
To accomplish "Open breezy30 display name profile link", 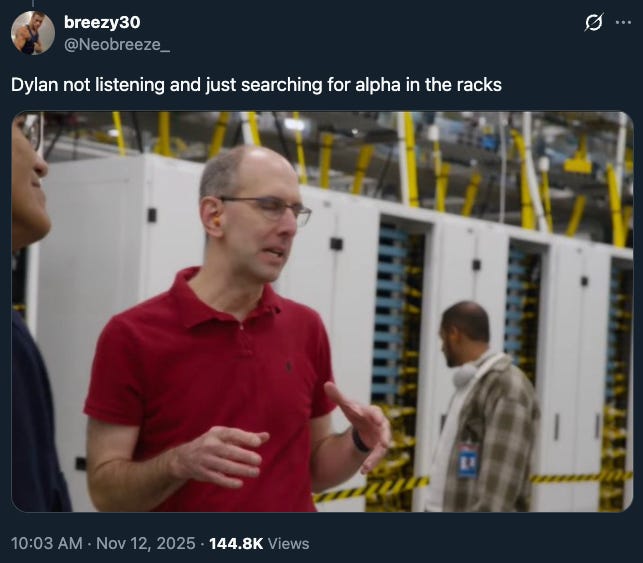I will coord(102,22).
